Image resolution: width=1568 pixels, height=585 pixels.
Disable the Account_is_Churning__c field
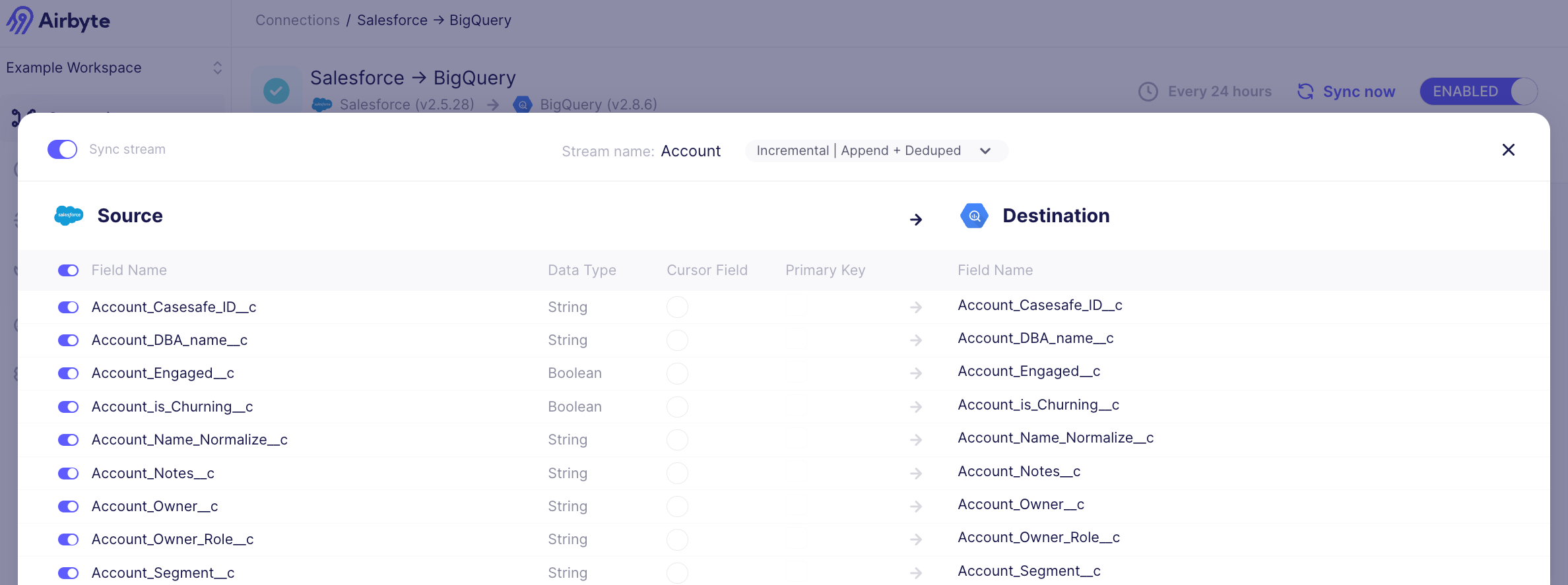tap(68, 407)
